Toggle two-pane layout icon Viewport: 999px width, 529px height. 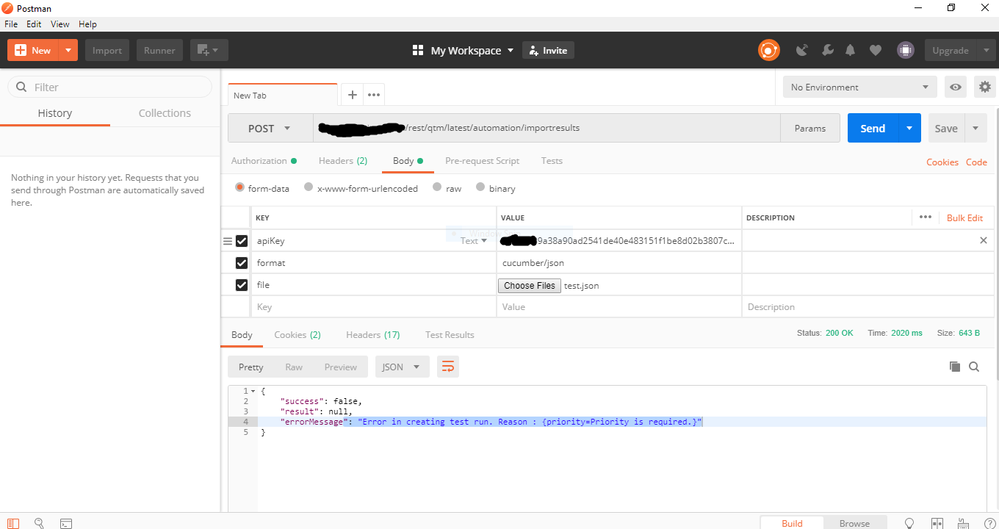click(937, 523)
